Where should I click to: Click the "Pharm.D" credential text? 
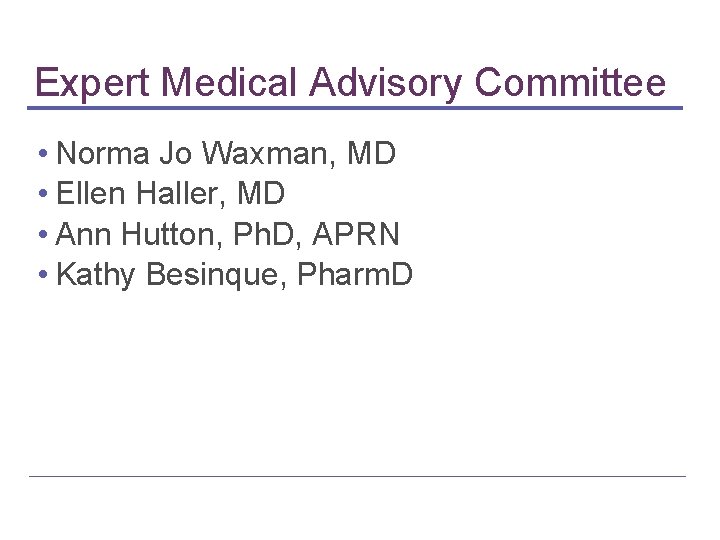click(x=354, y=274)
